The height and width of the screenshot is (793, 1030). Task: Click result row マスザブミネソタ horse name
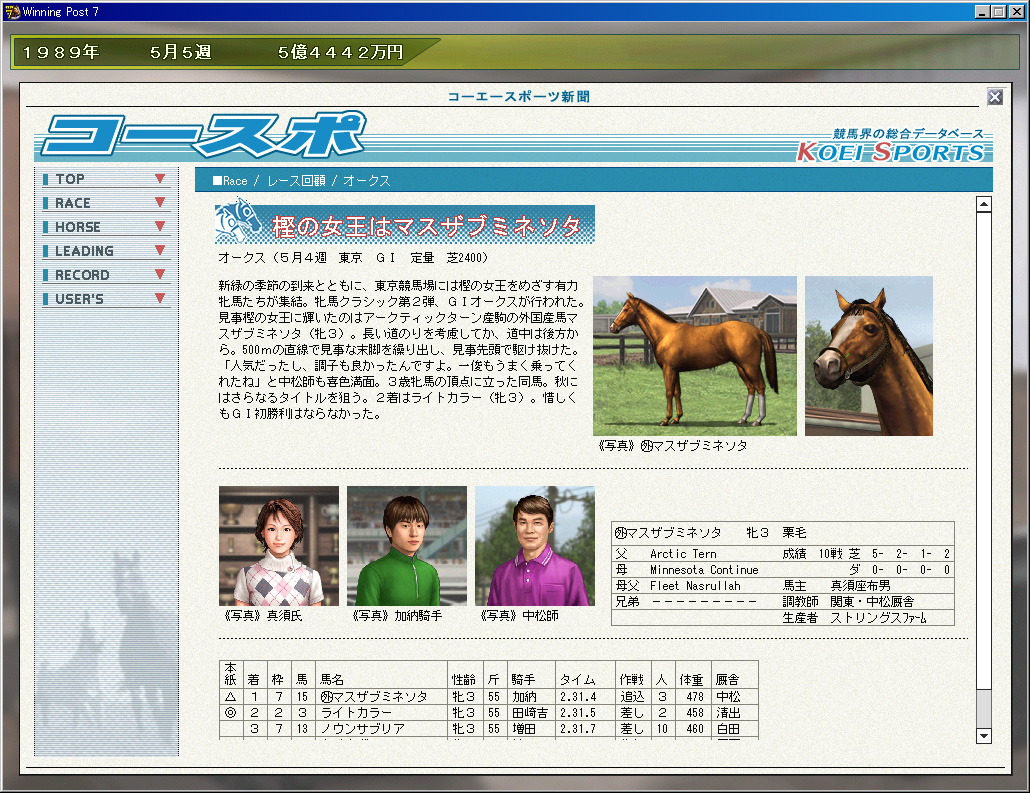[x=374, y=696]
